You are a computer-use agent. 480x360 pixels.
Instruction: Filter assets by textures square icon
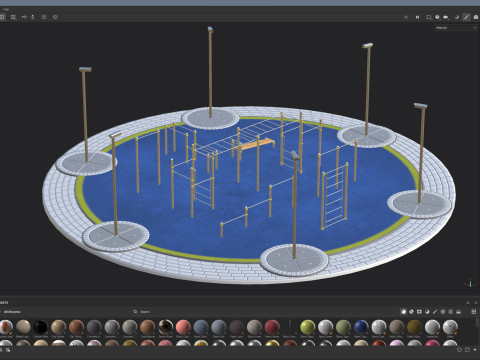click(x=451, y=312)
